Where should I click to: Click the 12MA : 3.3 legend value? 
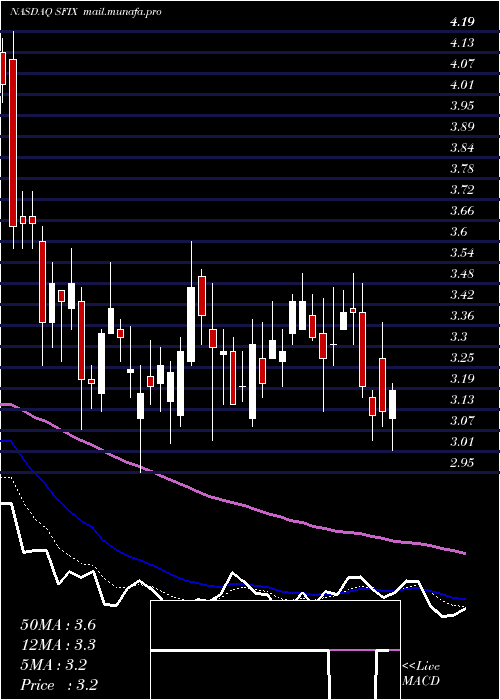pos(58,645)
